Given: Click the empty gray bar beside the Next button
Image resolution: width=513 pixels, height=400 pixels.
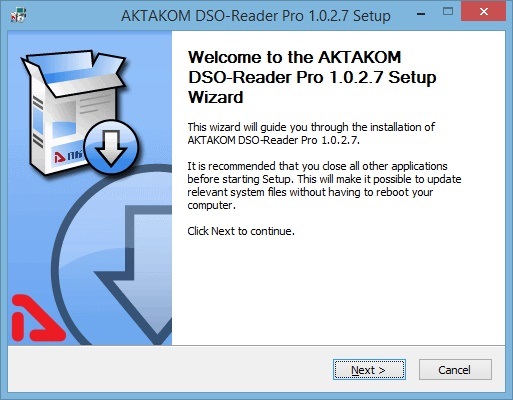Looking at the screenshot, I should [170, 369].
